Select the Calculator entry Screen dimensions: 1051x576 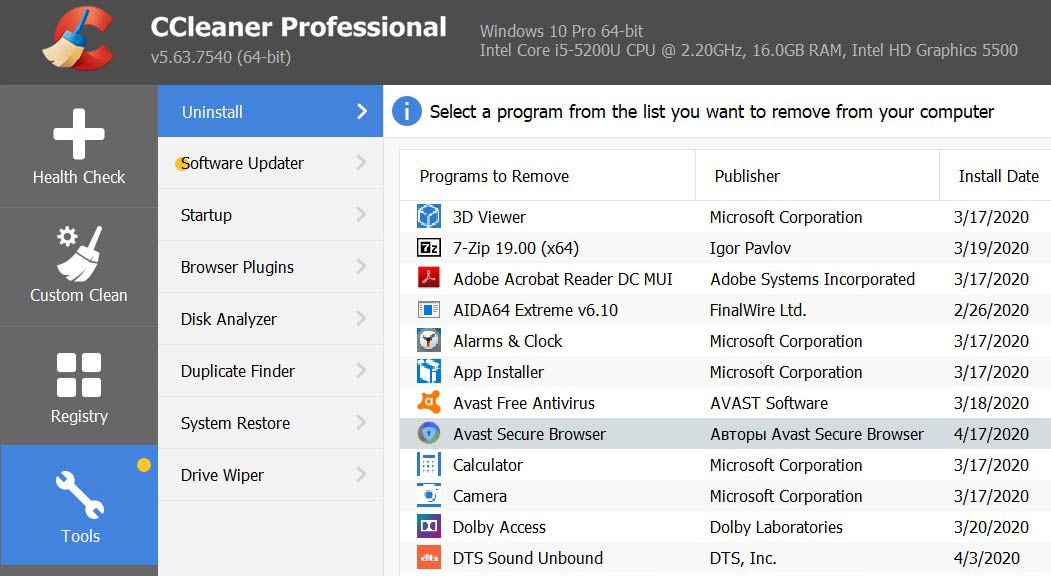(x=488, y=465)
